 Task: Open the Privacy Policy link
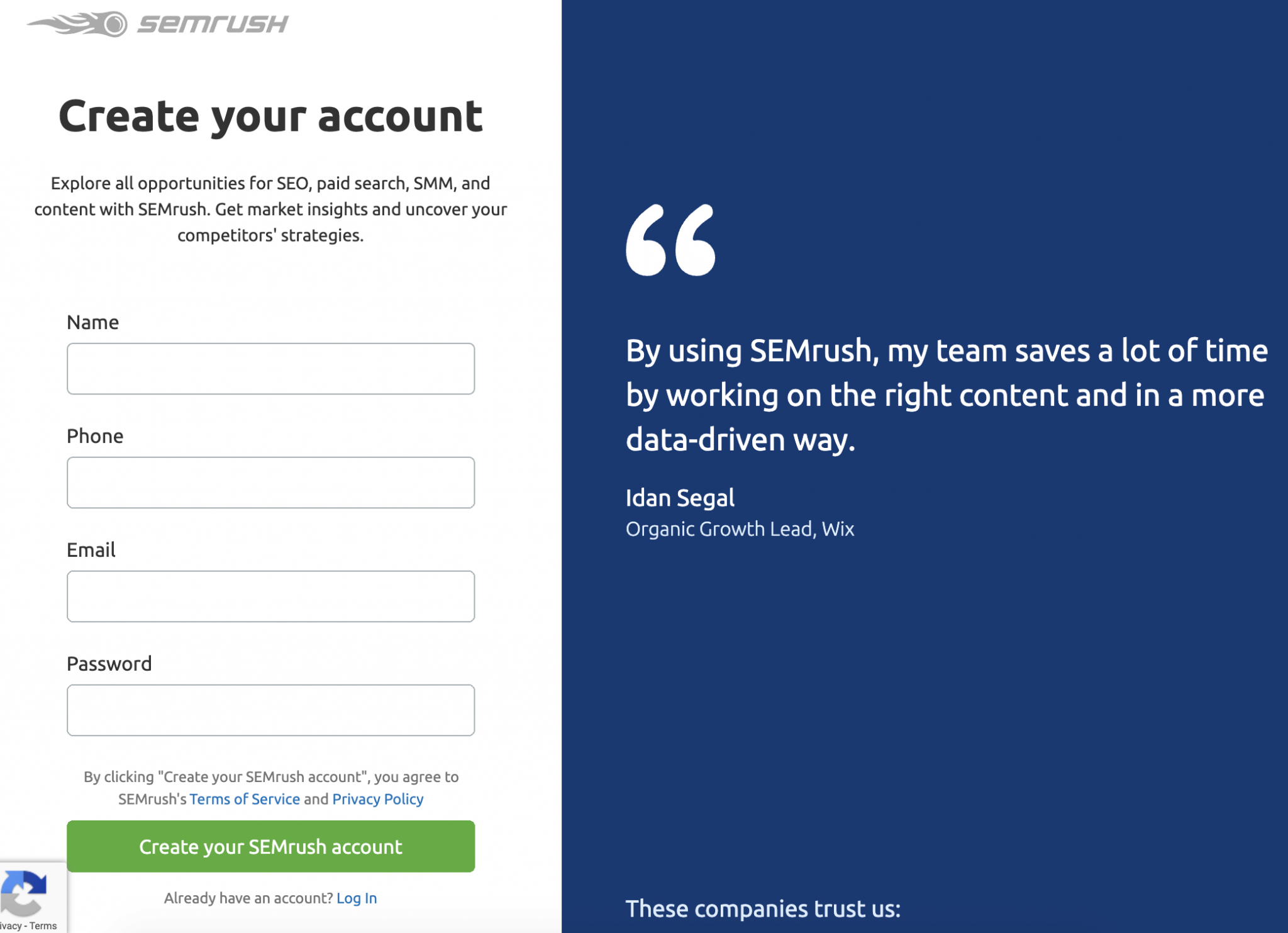[x=378, y=799]
